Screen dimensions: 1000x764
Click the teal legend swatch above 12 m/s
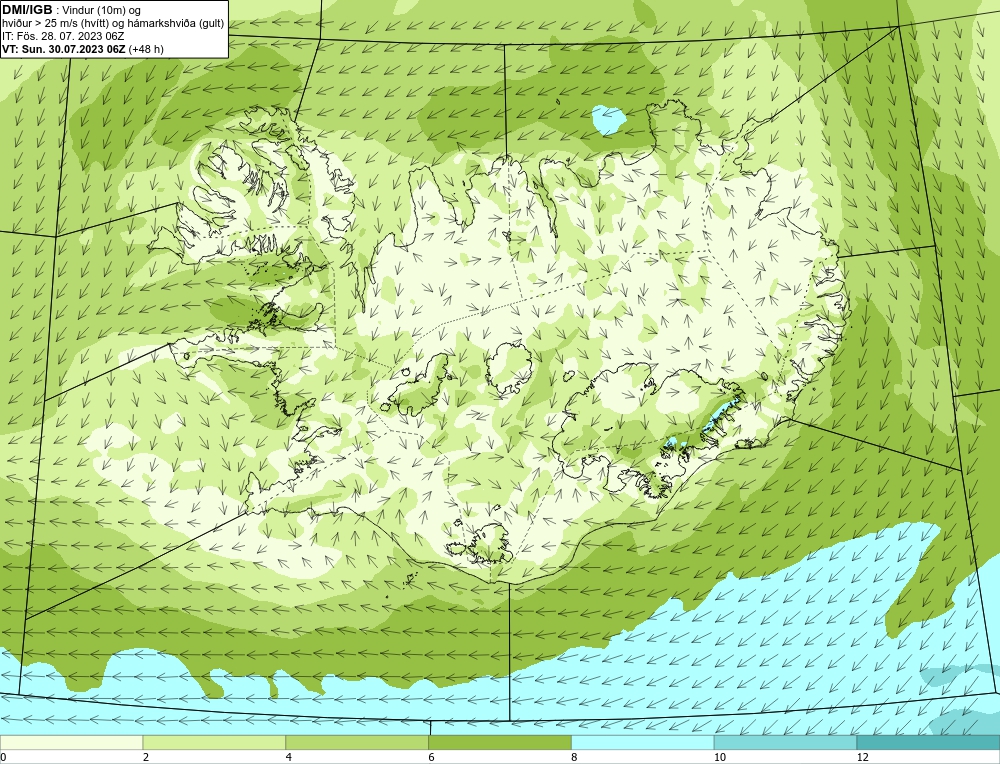[x=929, y=743]
